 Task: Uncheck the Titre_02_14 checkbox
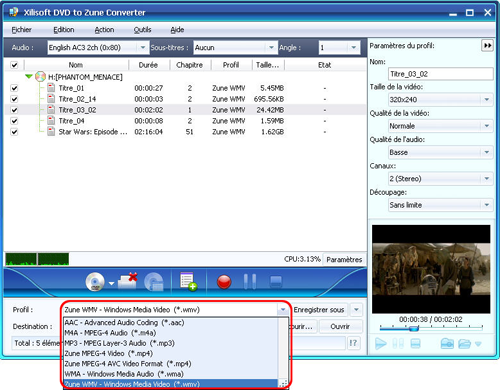14,99
